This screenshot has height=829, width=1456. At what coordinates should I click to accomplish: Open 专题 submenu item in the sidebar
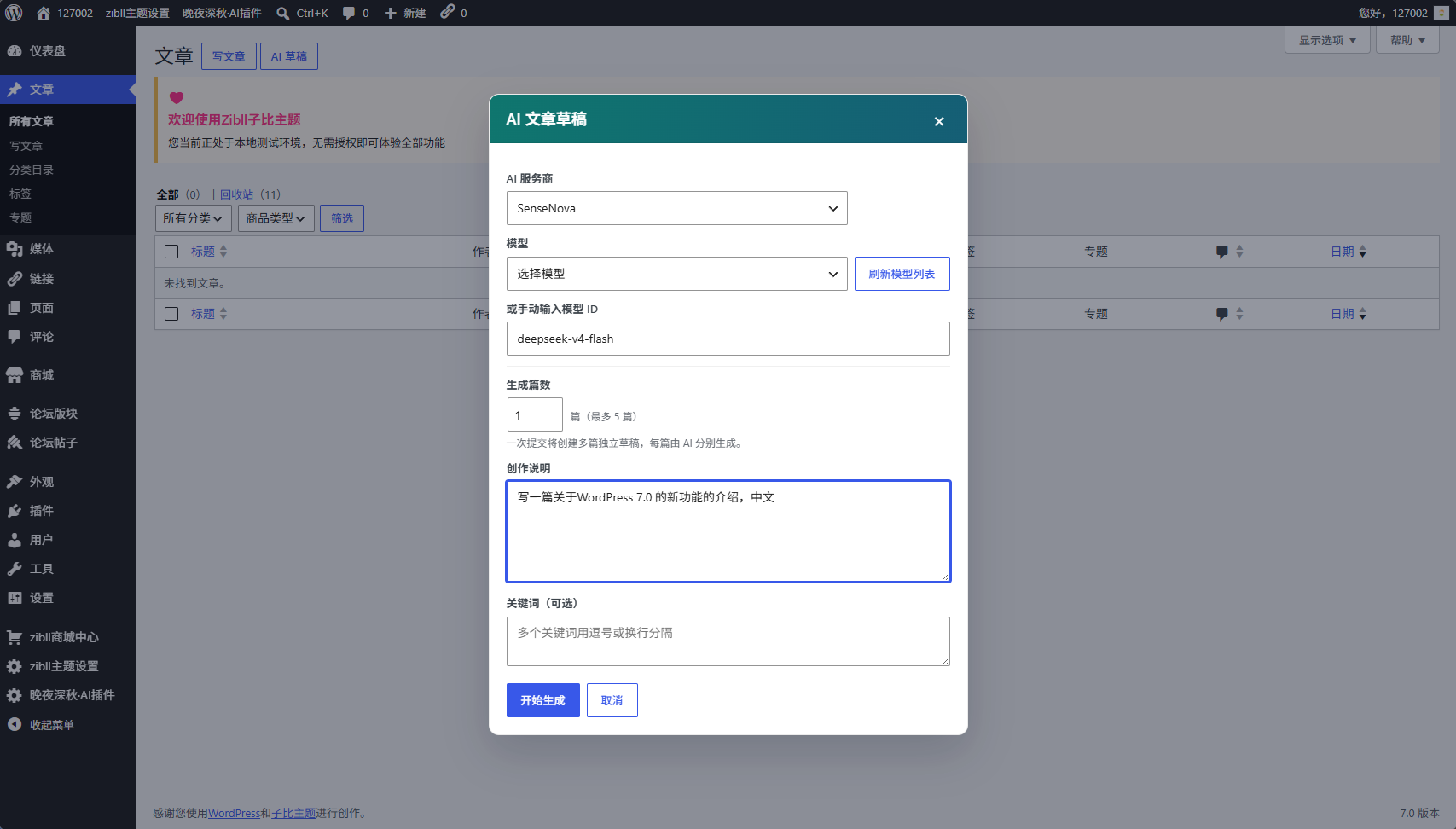click(20, 217)
